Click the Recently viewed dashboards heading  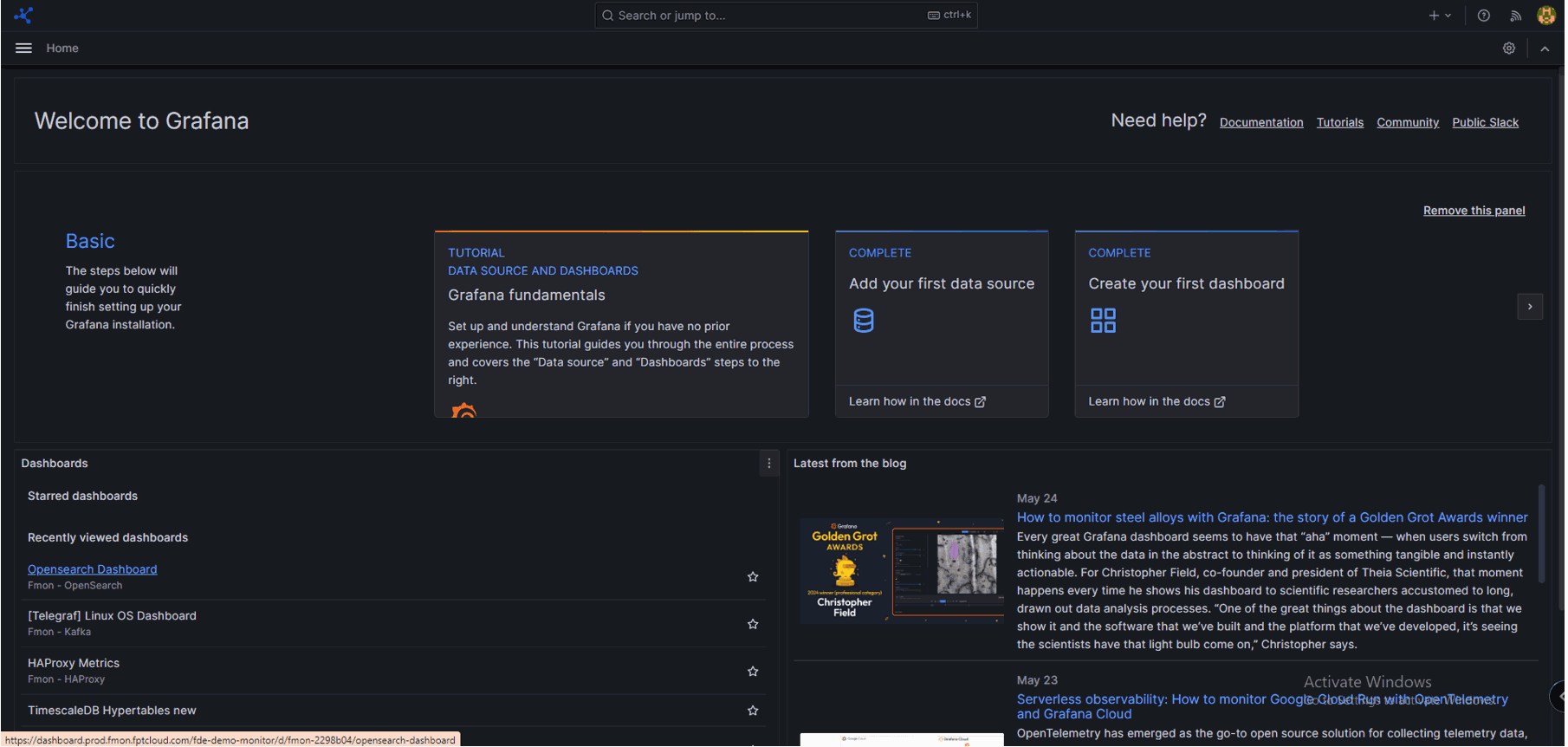coord(107,538)
